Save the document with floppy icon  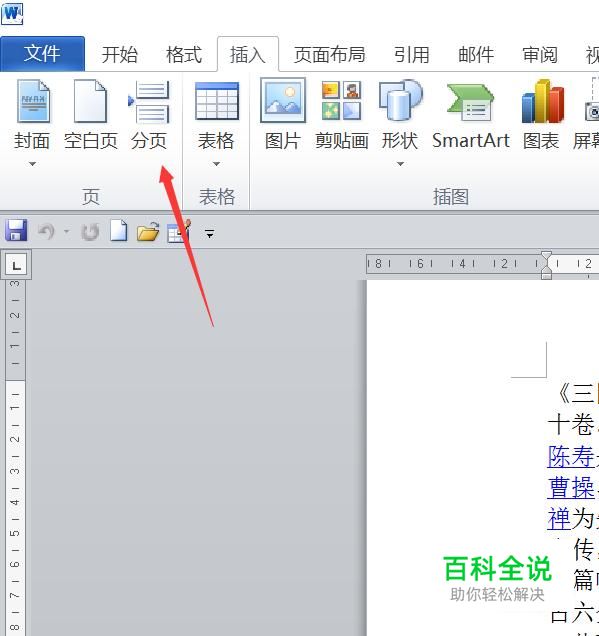[16, 231]
